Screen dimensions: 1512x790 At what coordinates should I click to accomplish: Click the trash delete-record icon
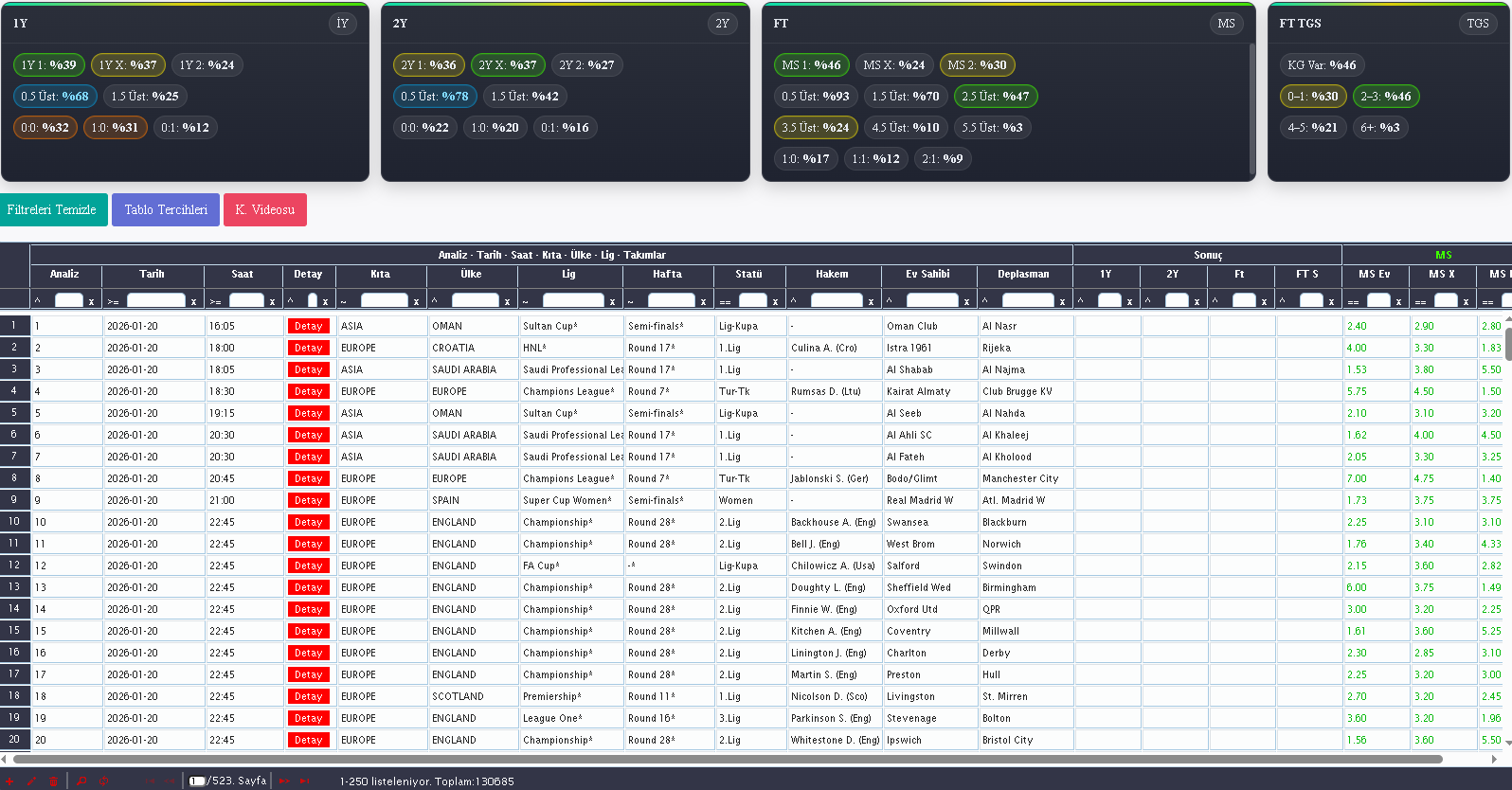coord(53,781)
